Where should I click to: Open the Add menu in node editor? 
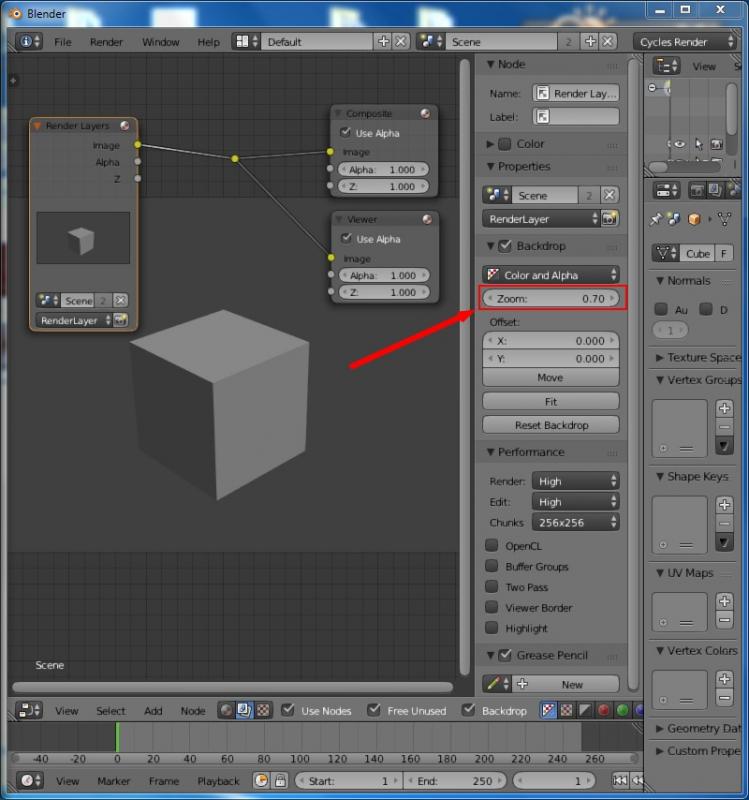(x=153, y=711)
